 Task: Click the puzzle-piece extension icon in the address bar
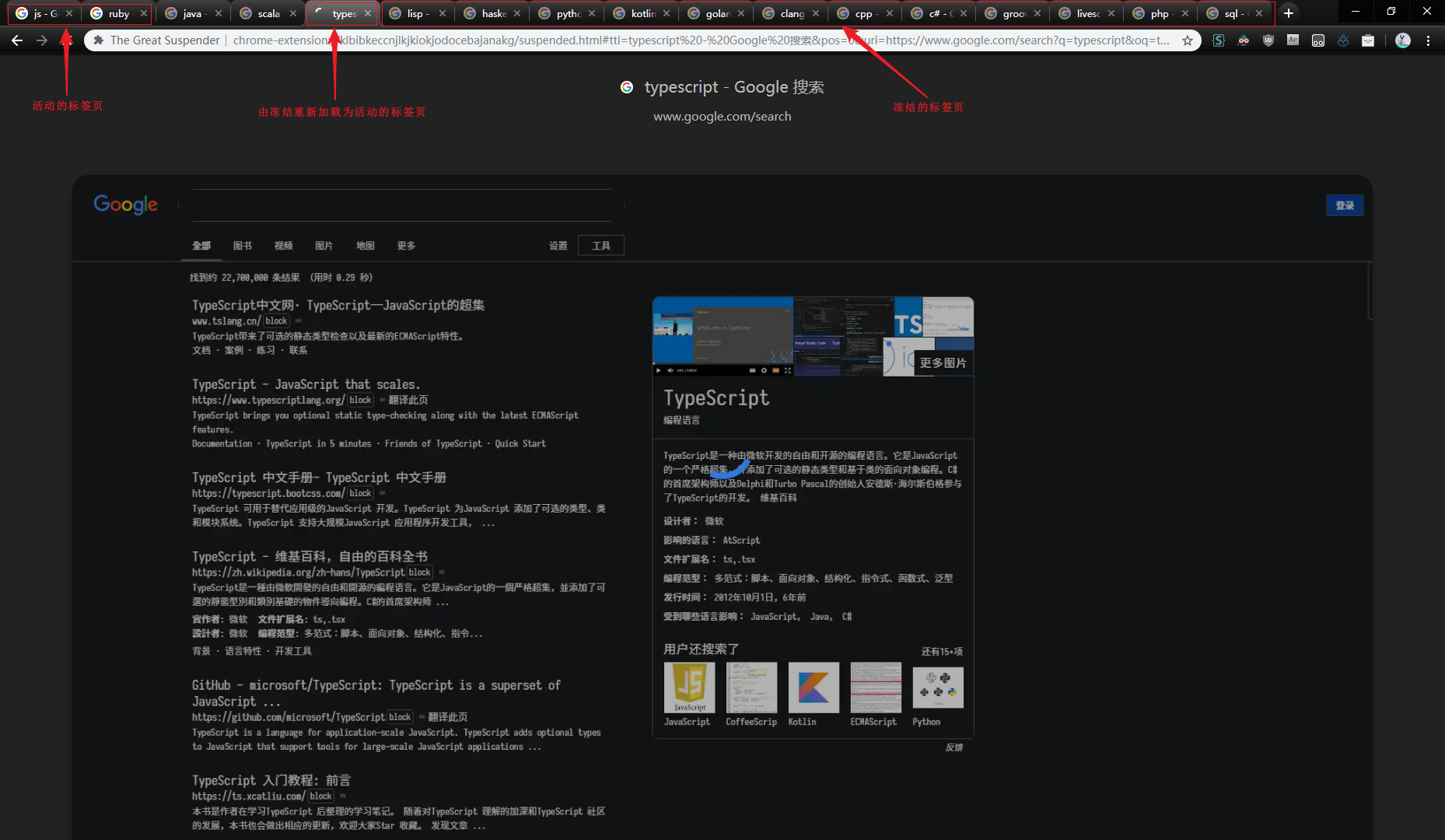(98, 40)
